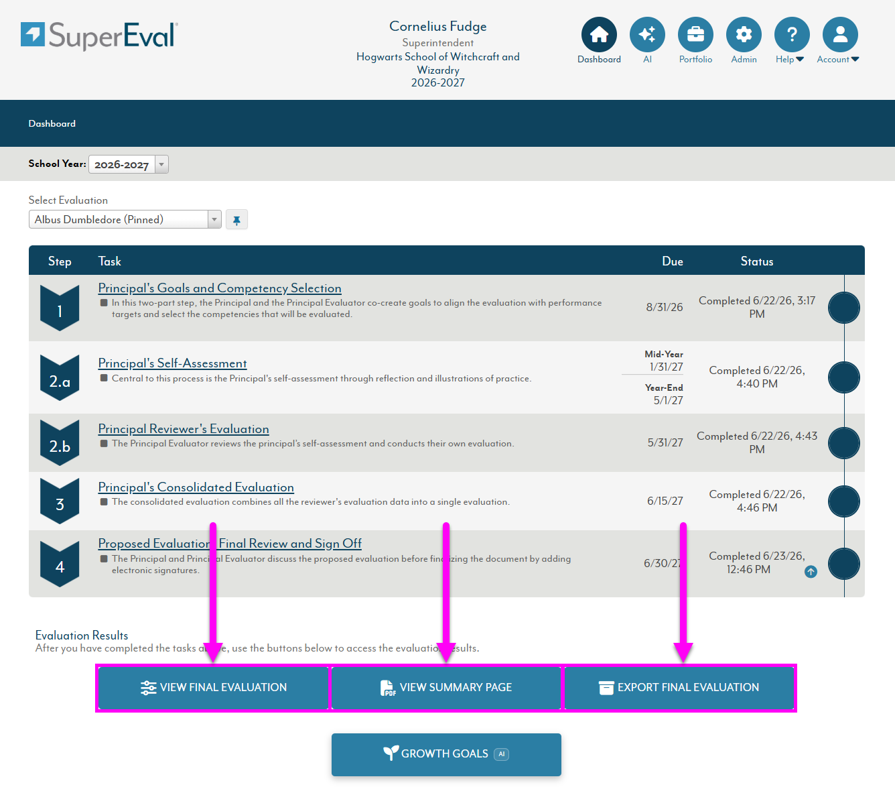This screenshot has height=789, width=895.
Task: Click the status circle for Principal Reviewer's Evaluation
Action: (x=844, y=443)
